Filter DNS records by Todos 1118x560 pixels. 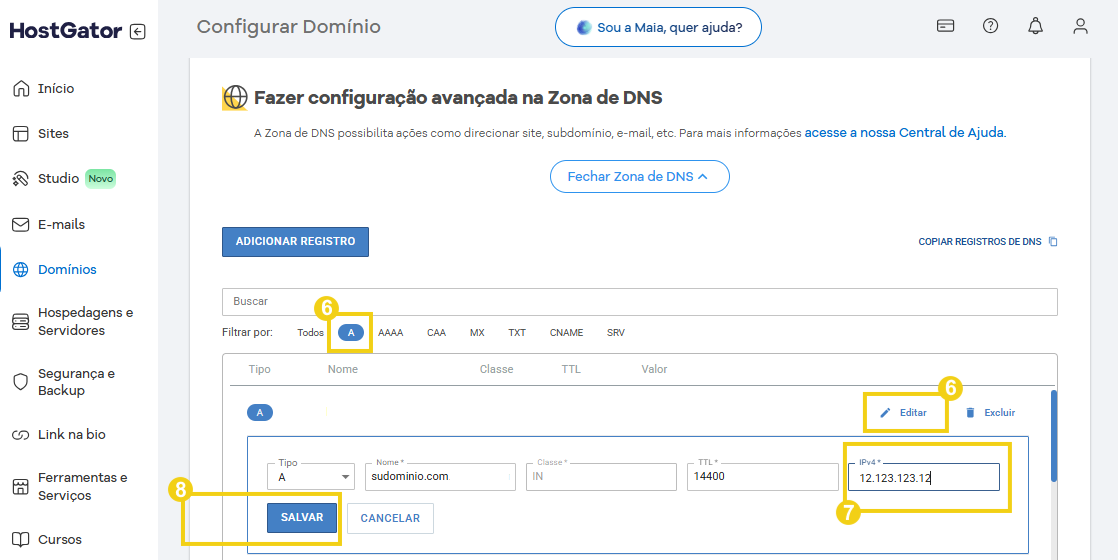pos(310,332)
